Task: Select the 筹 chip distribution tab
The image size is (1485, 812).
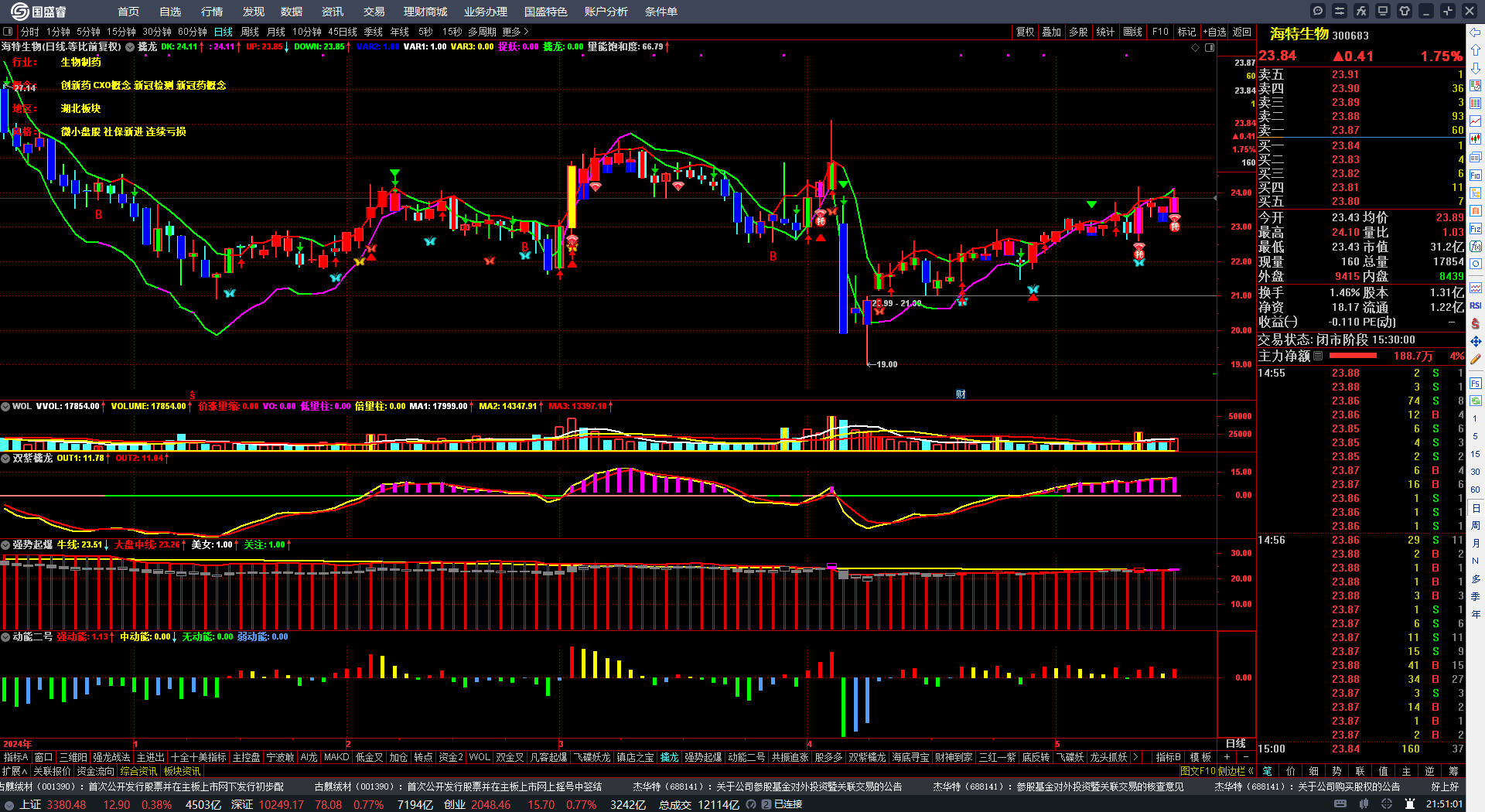Action: pyautogui.click(x=1453, y=771)
